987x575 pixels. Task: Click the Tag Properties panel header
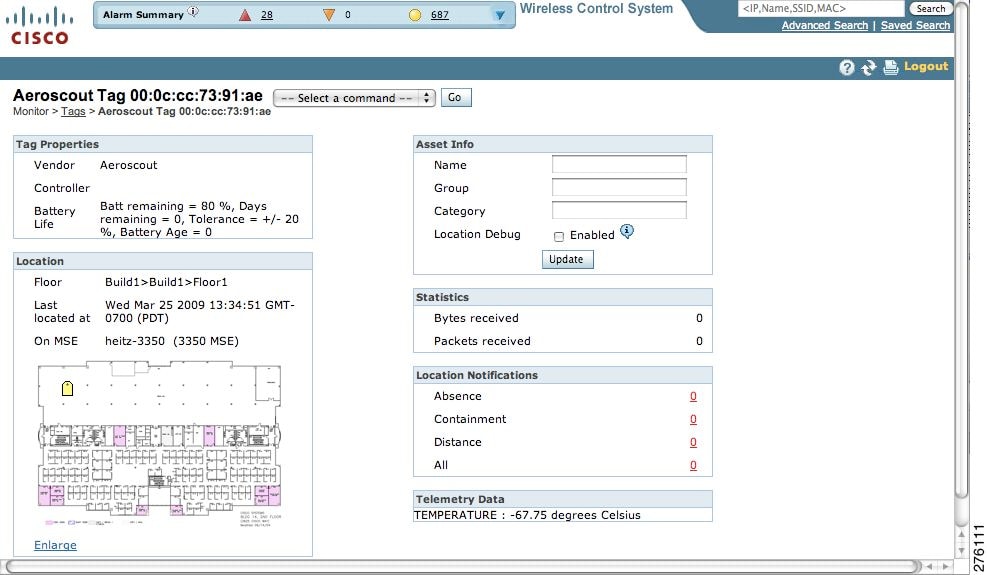[x=163, y=144]
